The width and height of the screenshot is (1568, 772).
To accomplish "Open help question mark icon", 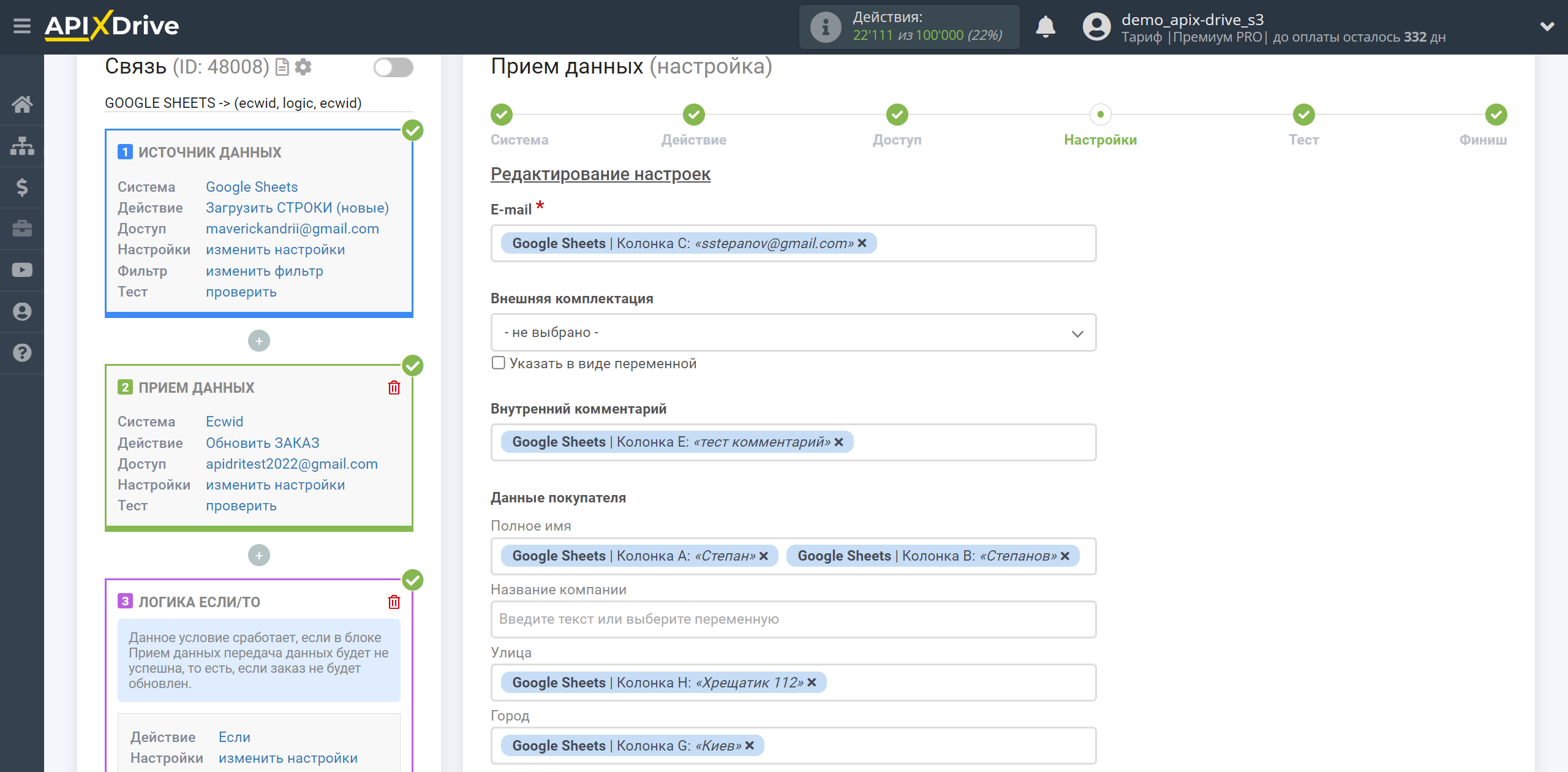I will click(22, 353).
